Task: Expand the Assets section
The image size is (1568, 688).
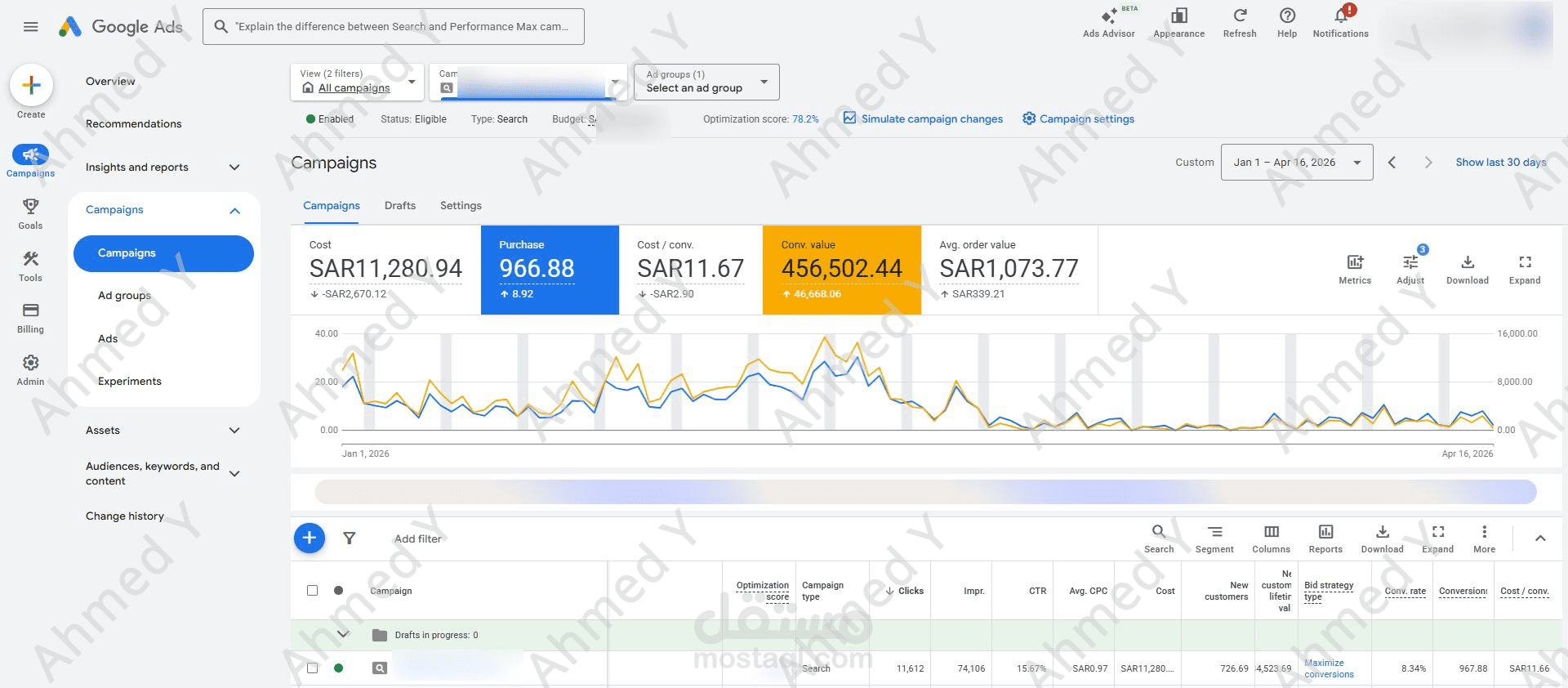Action: tap(234, 431)
